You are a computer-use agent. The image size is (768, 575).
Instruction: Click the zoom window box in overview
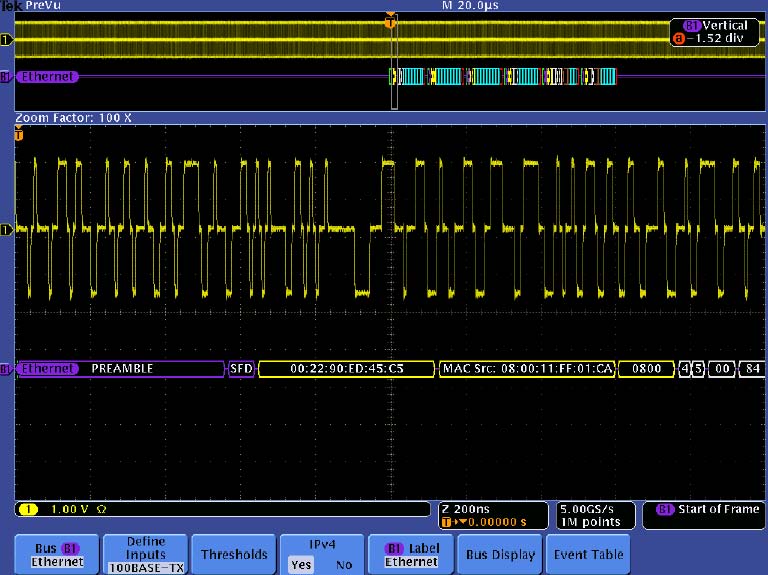tap(394, 62)
